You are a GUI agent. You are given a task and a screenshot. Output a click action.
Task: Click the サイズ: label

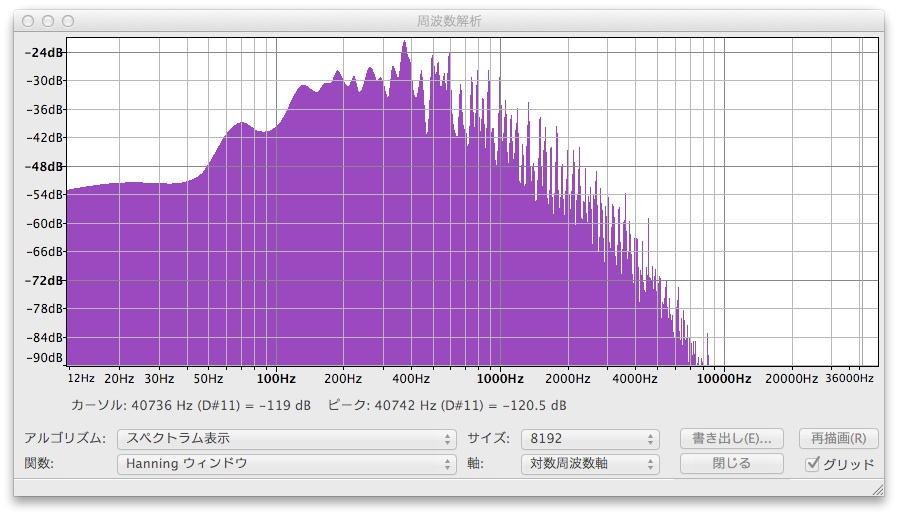tap(488, 439)
